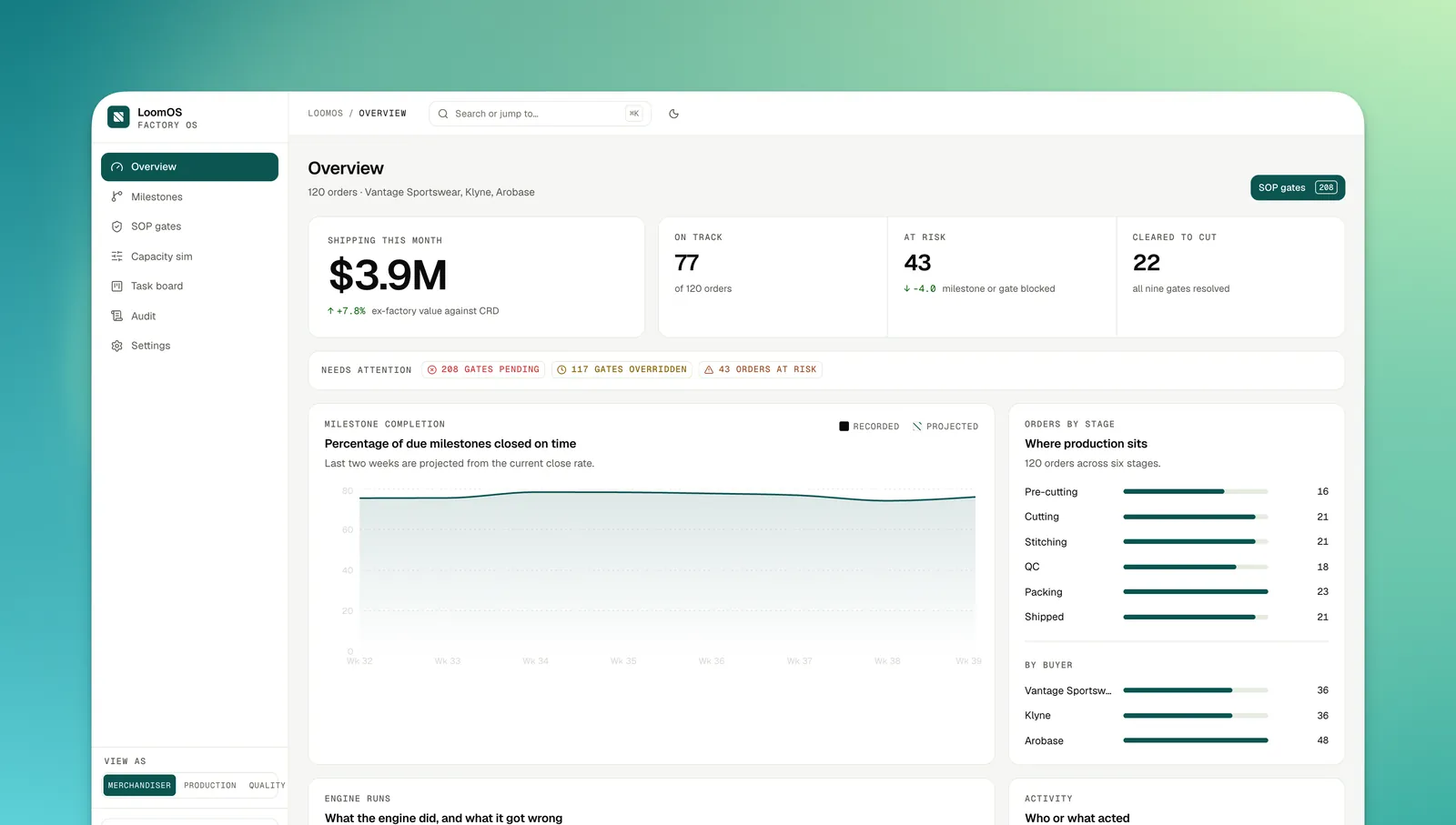Viewport: 1456px width, 825px height.
Task: Click the Projected legend hatched swatch
Action: pyautogui.click(x=917, y=427)
